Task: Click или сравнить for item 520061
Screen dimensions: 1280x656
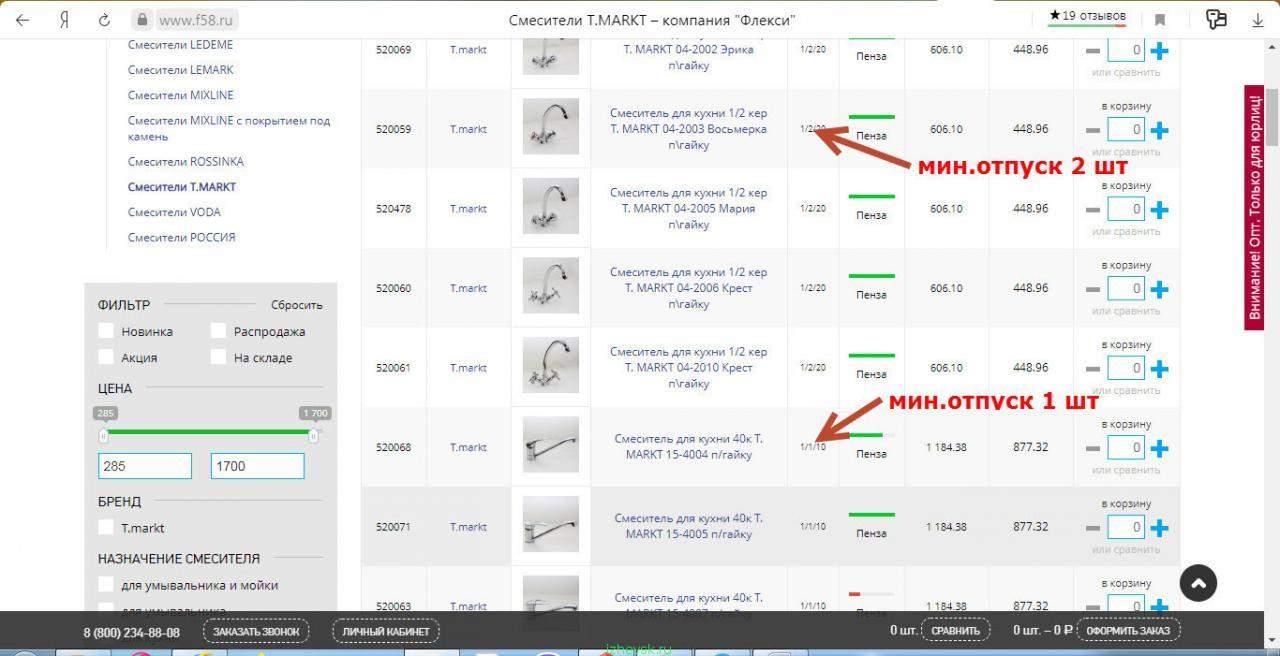Action: (1126, 390)
